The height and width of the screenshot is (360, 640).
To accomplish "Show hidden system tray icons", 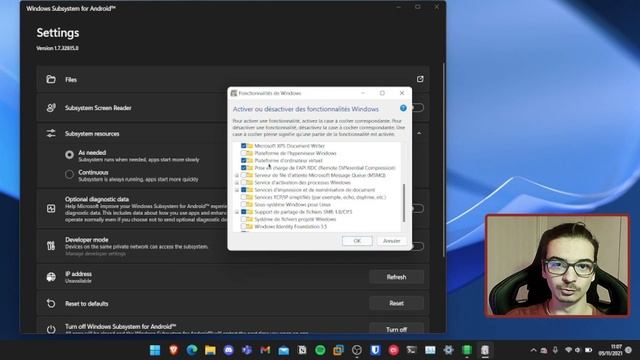I will 533,350.
